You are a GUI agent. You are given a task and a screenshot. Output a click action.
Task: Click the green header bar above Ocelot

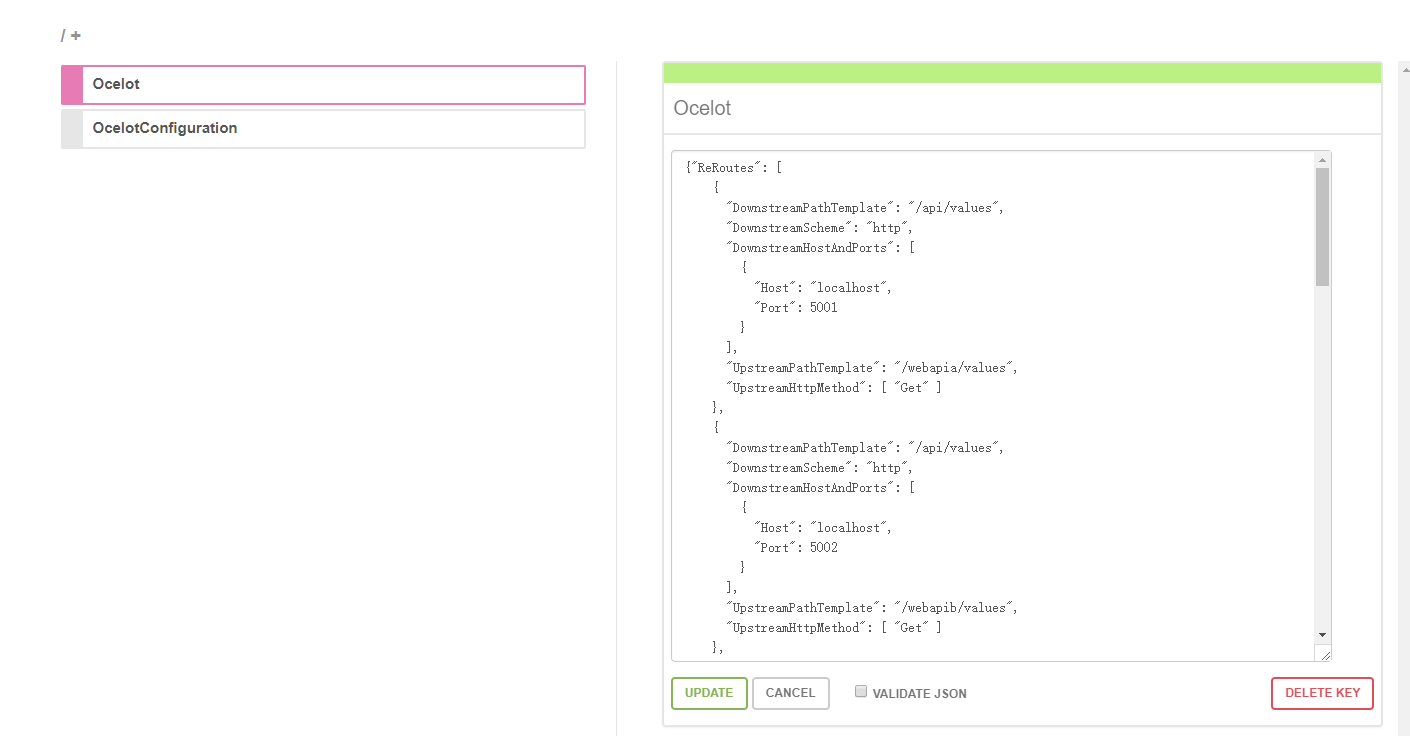pyautogui.click(x=1020, y=72)
